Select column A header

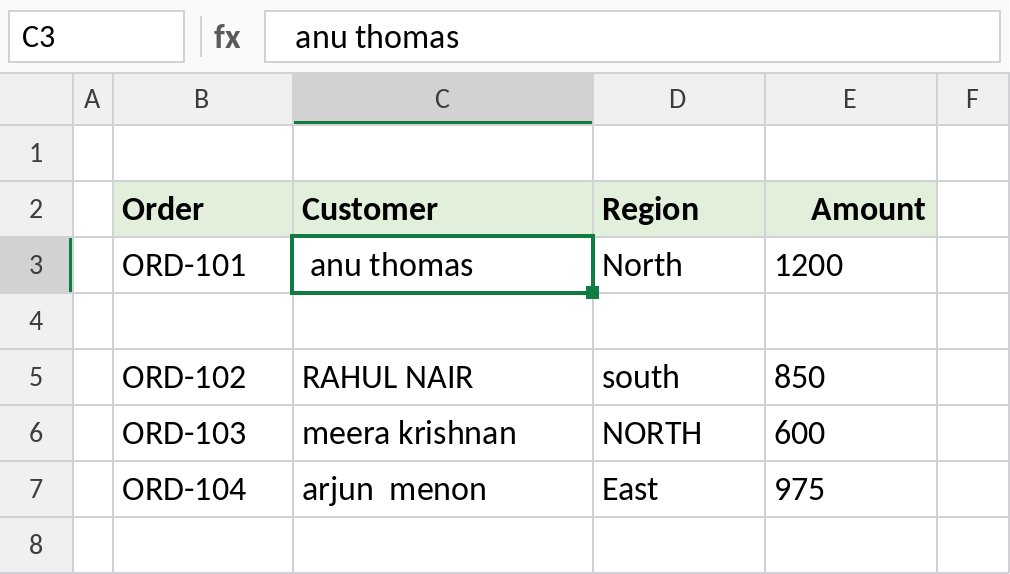pos(93,99)
